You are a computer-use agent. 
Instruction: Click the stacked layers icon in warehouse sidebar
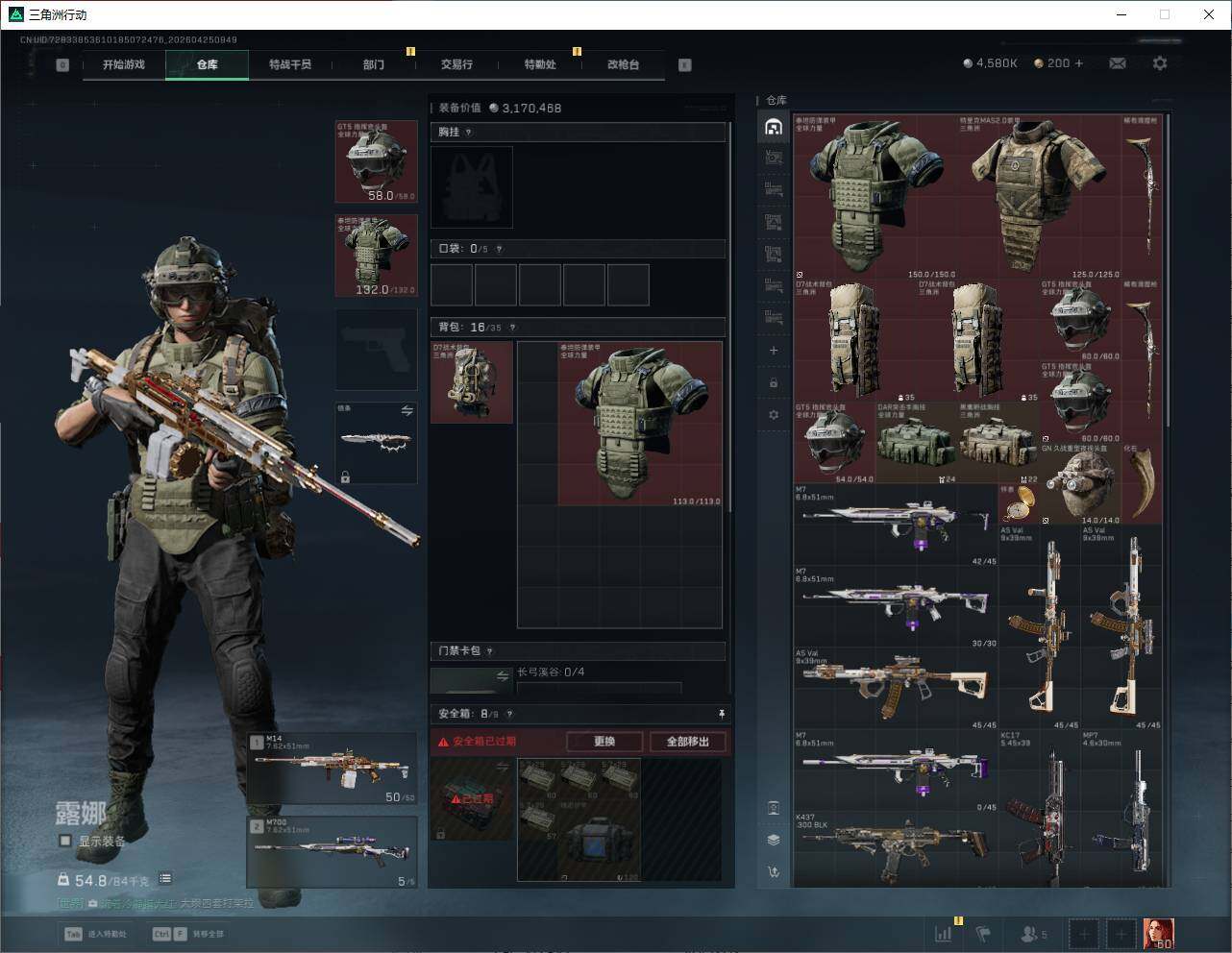tap(774, 840)
